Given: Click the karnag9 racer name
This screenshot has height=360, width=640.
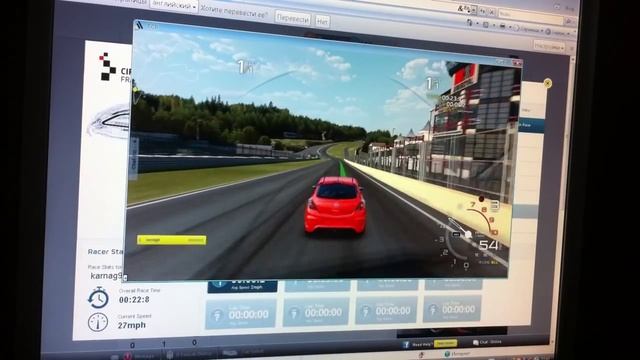Looking at the screenshot, I should pos(106,276).
